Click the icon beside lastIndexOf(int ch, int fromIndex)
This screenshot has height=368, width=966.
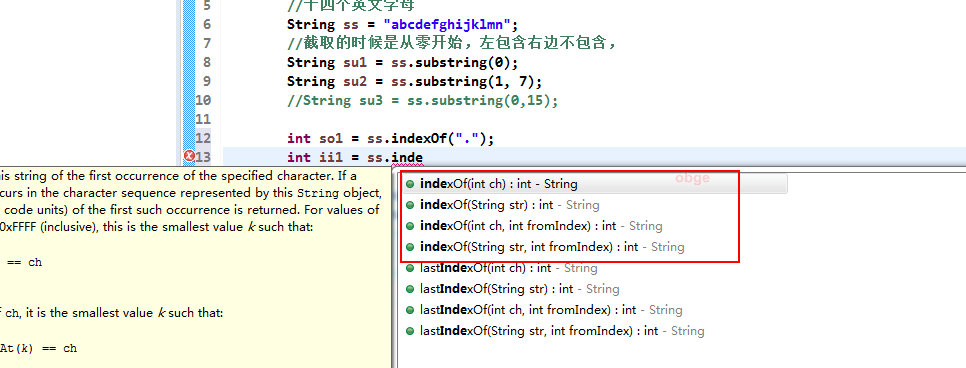pyautogui.click(x=410, y=310)
